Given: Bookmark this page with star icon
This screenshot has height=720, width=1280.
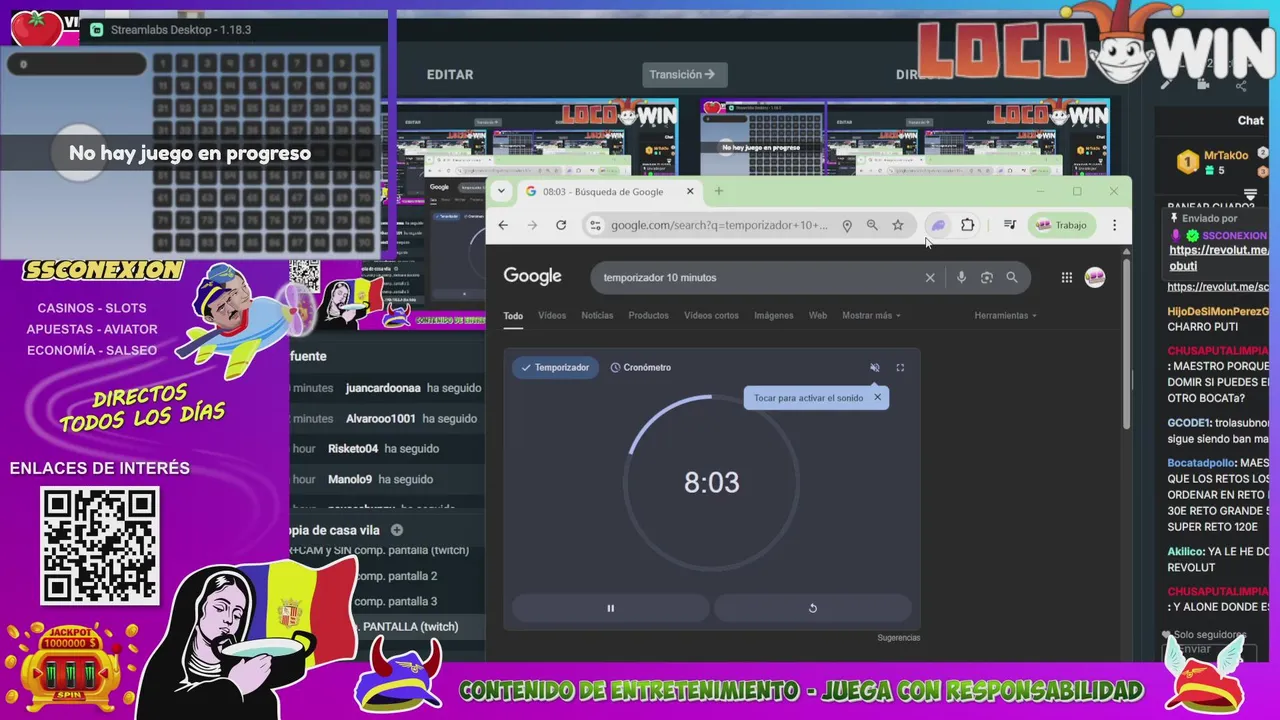Looking at the screenshot, I should (x=898, y=225).
